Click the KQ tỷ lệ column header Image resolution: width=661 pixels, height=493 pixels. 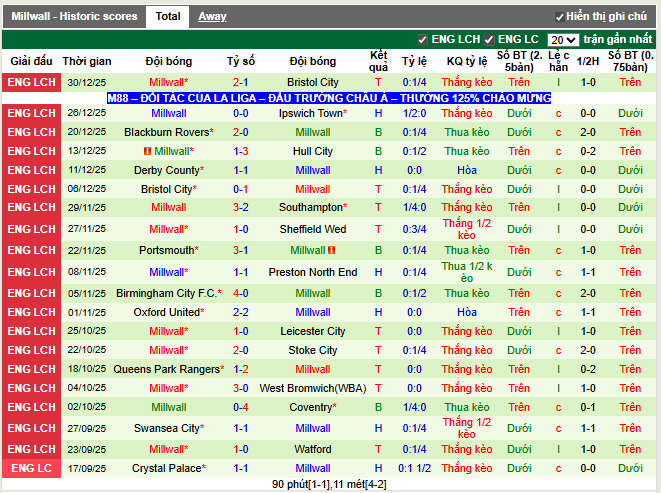pos(467,62)
